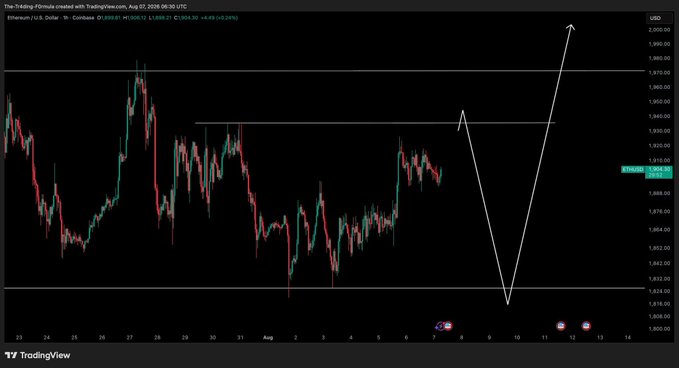This screenshot has width=679, height=368.
Task: Open the US flag economic event between dates 12 and 13
Action: 586,326
